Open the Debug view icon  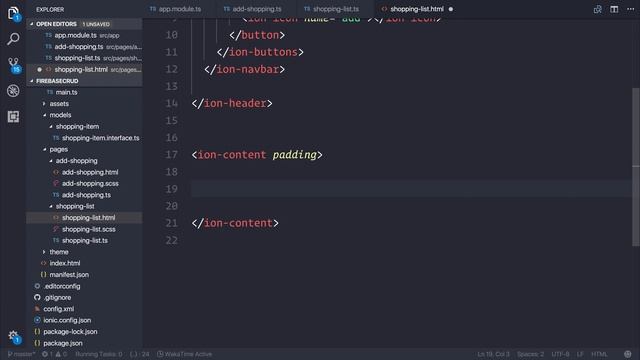(13, 91)
